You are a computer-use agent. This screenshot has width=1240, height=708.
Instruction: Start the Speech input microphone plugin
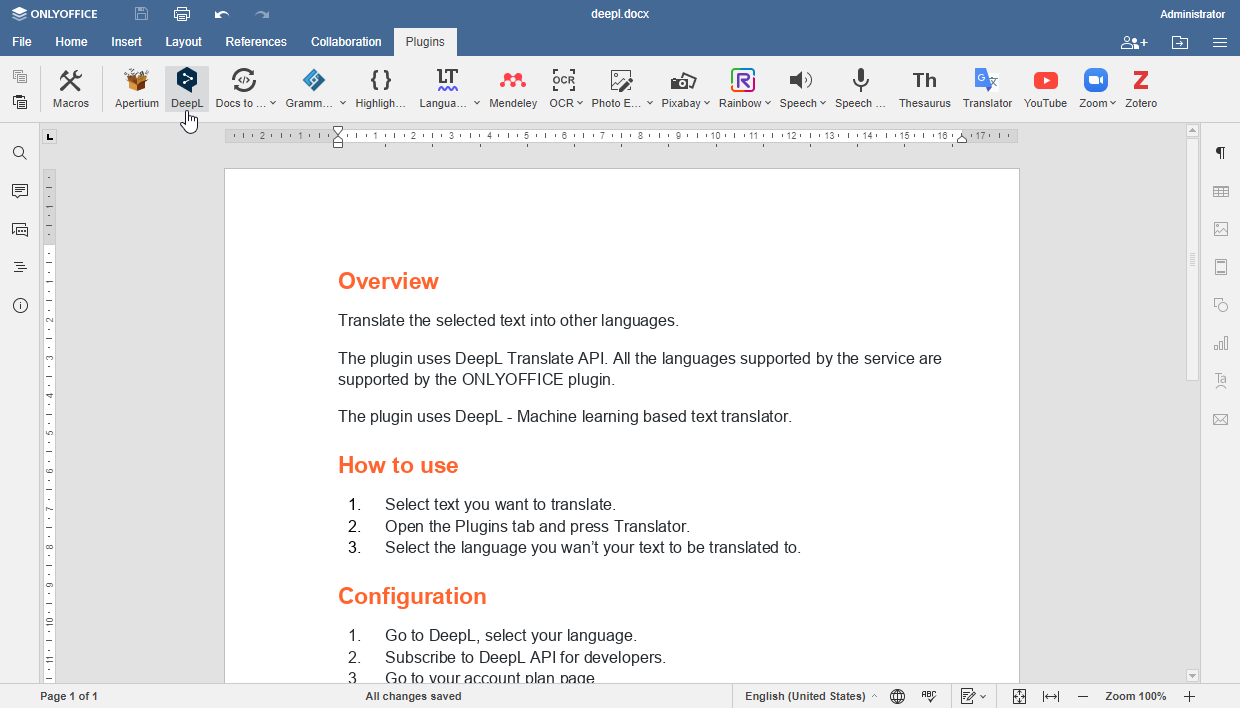point(860,89)
